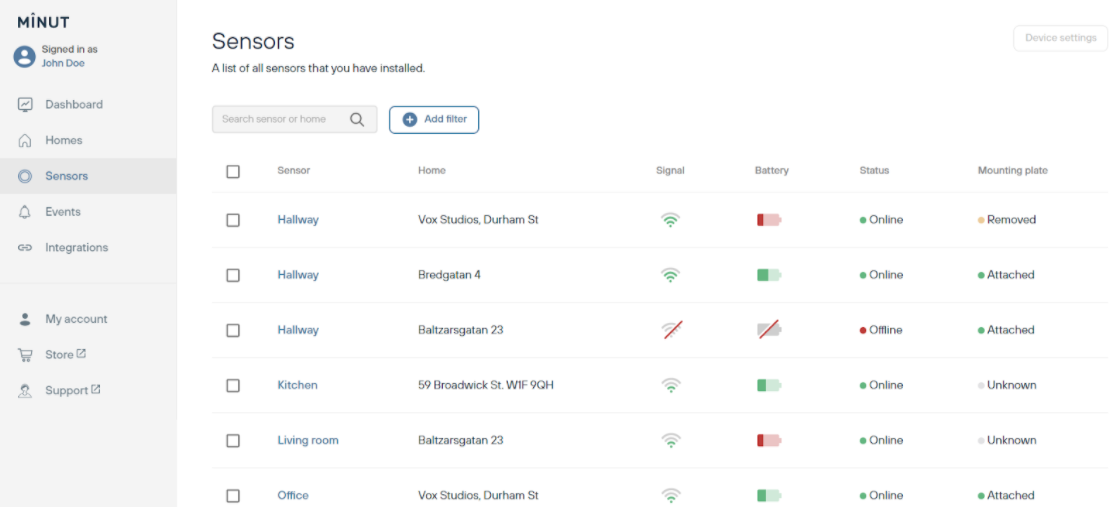
Task: Click the Homes house icon in sidebar
Action: pos(25,141)
